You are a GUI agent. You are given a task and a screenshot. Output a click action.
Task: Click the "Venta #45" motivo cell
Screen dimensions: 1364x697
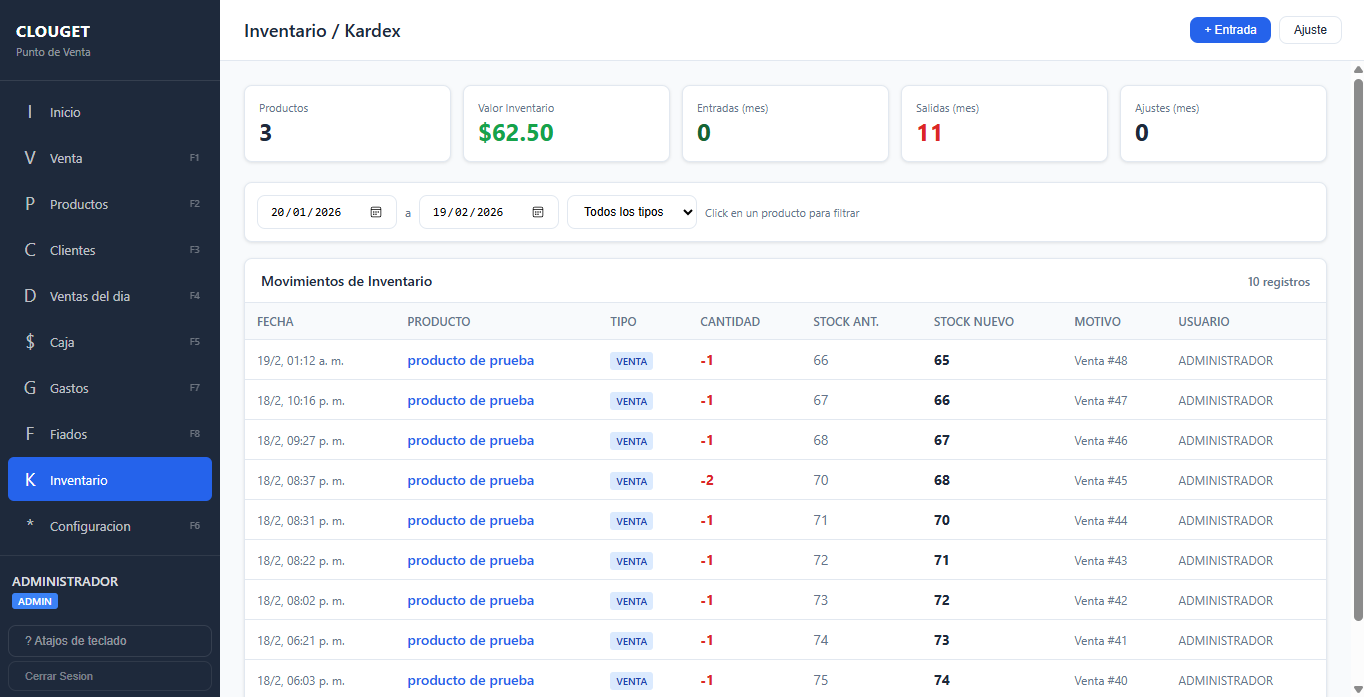click(x=1101, y=480)
